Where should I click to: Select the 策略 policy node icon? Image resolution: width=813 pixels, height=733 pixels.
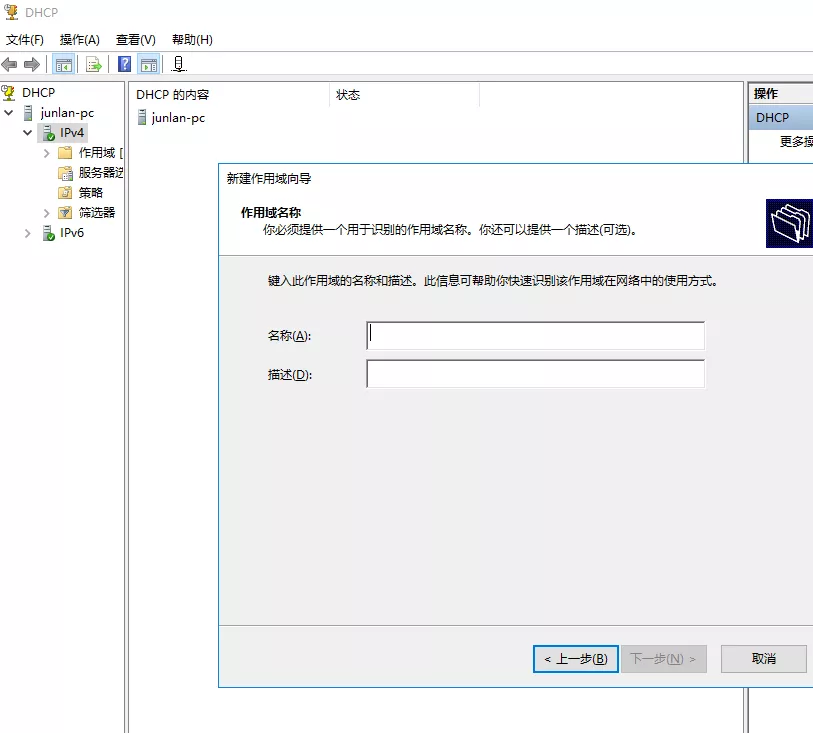click(65, 193)
